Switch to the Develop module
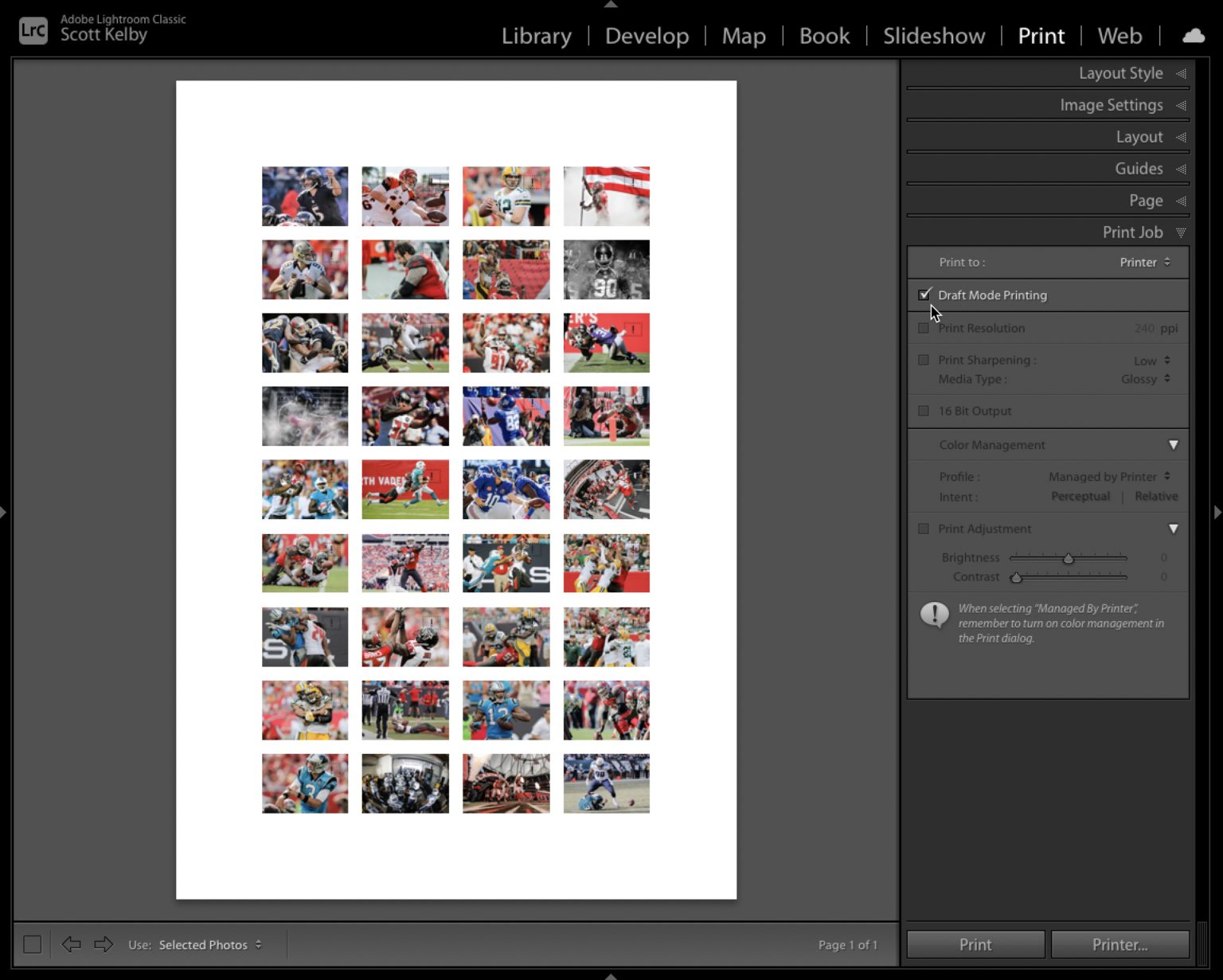This screenshot has height=980, width=1223. [647, 36]
